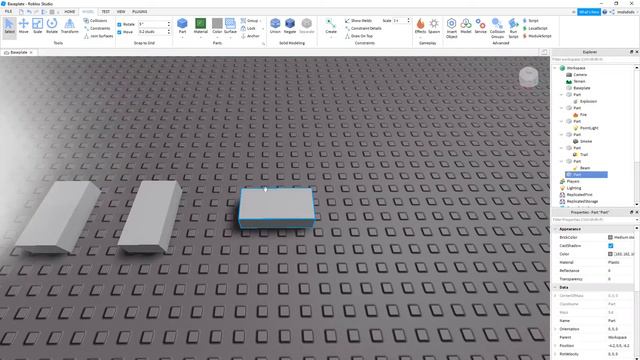Click the Group parts button
This screenshot has width=640, height=360.
pos(249,20)
